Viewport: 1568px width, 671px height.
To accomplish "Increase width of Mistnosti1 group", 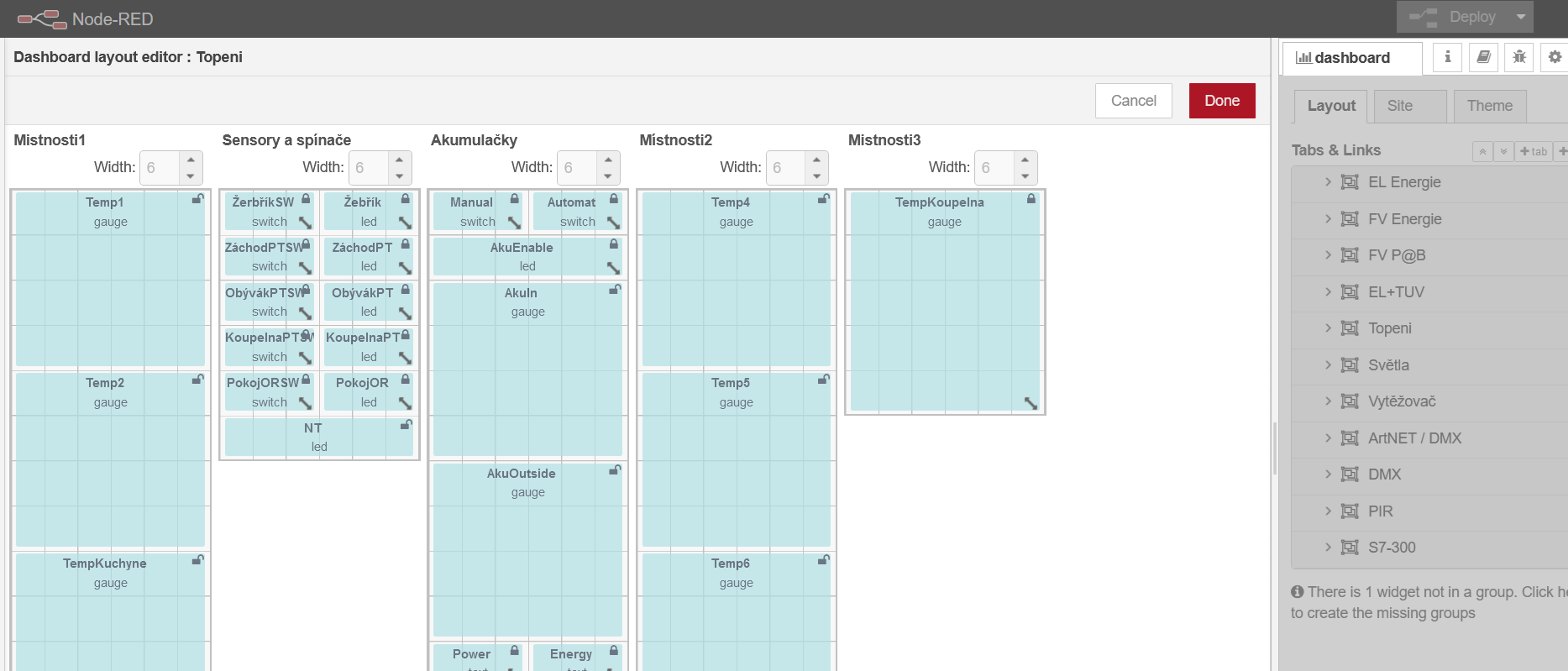I will point(191,160).
